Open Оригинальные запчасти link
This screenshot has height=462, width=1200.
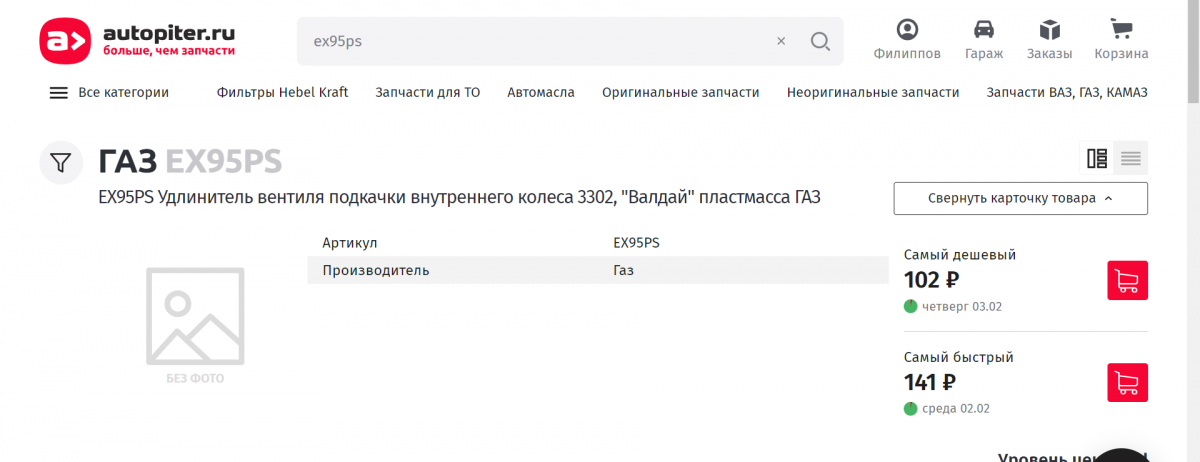click(x=680, y=92)
